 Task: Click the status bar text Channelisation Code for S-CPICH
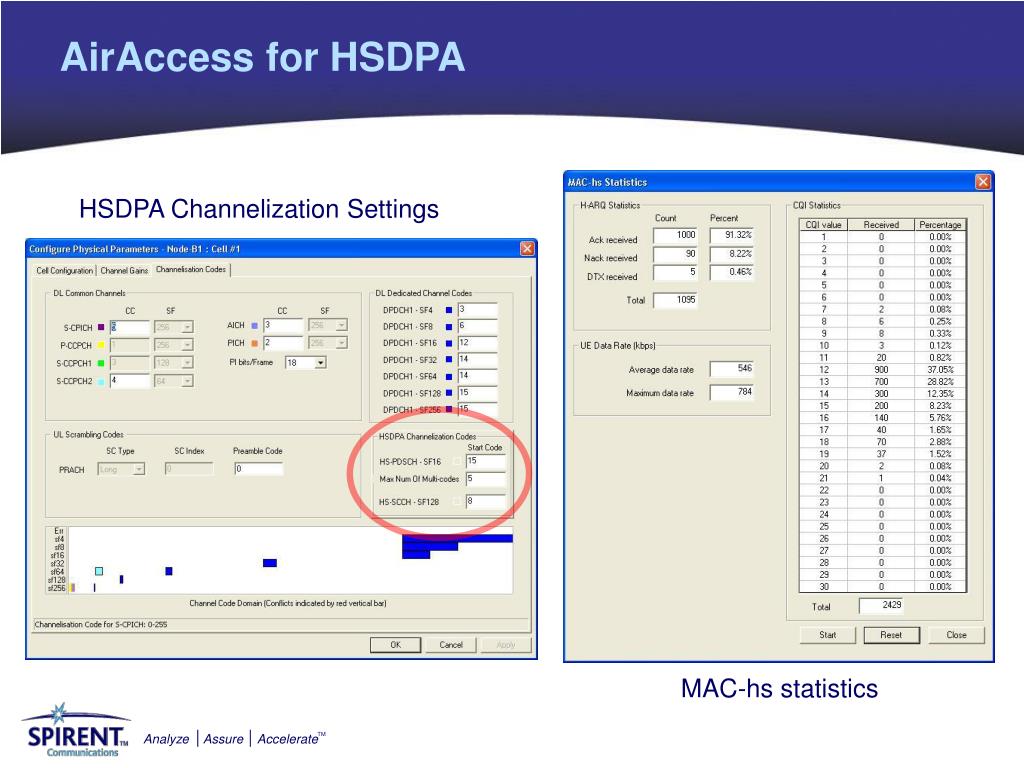(101, 624)
